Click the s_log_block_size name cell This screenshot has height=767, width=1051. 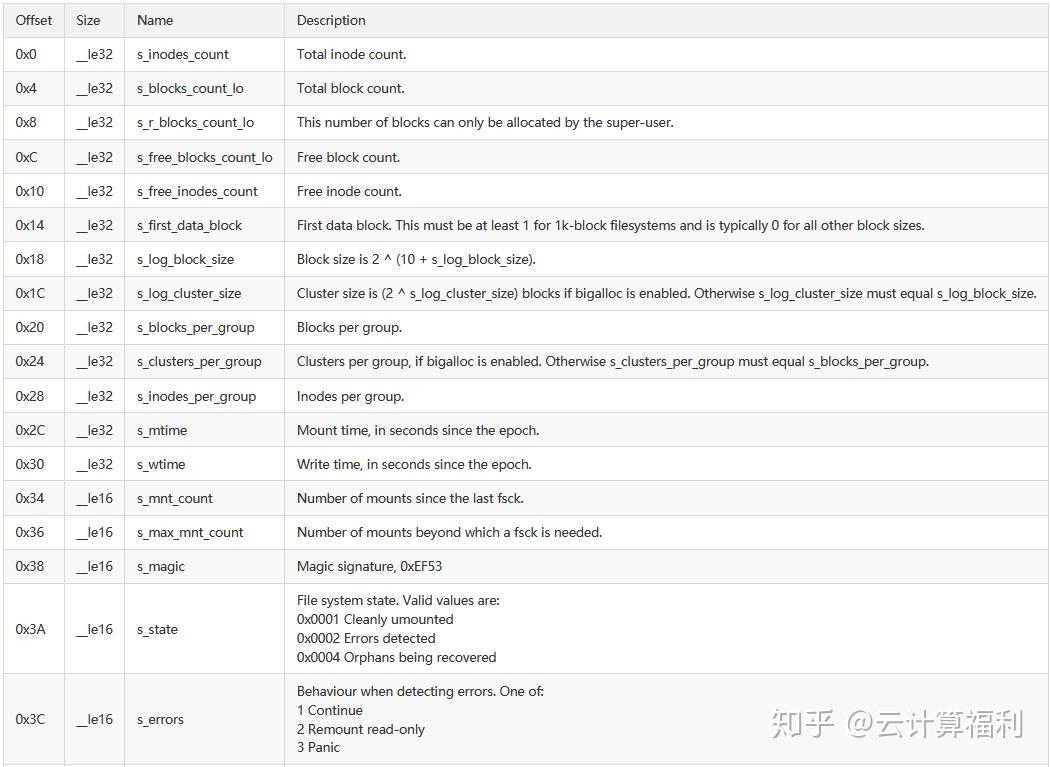pos(185,259)
